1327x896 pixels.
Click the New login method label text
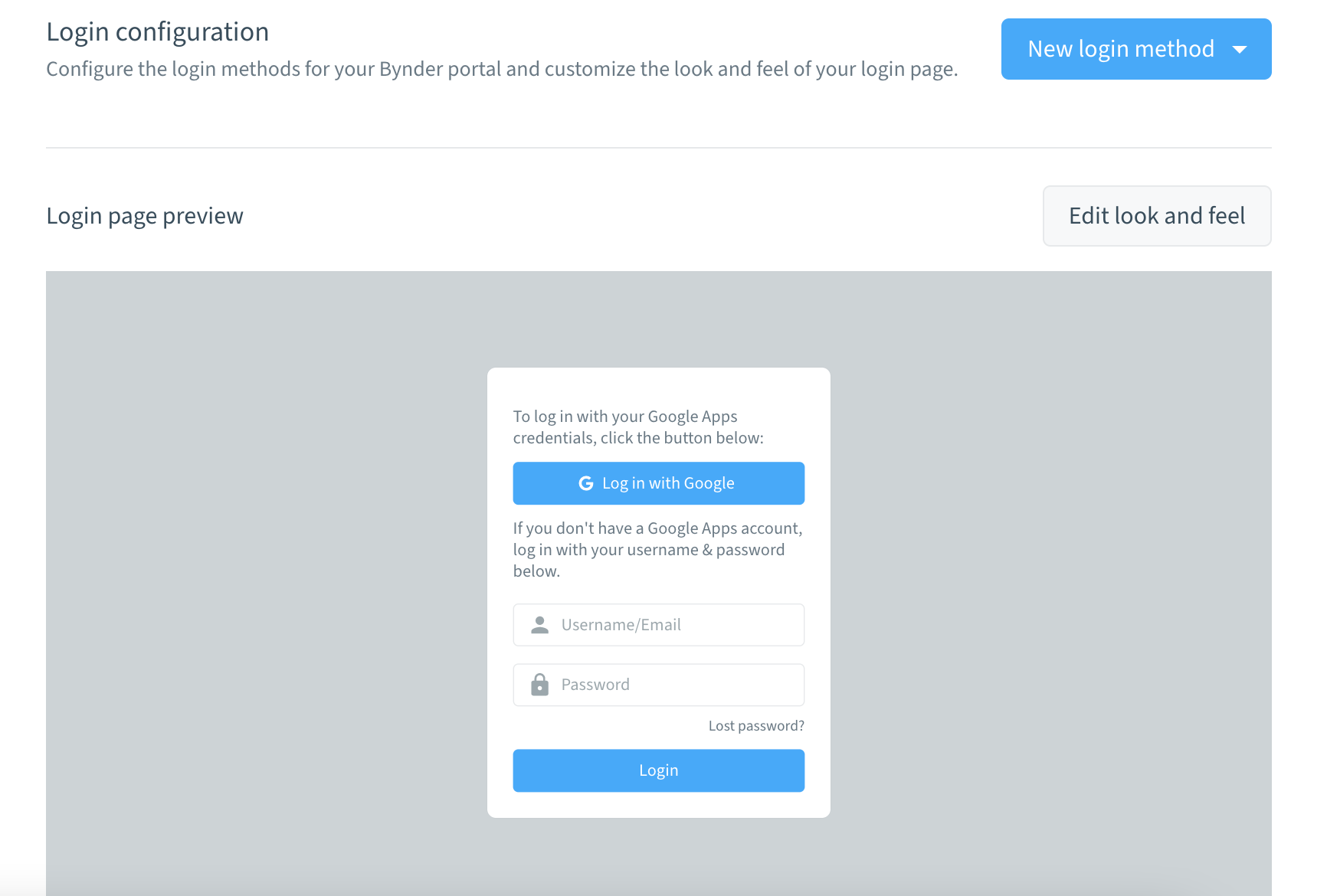coord(1121,49)
